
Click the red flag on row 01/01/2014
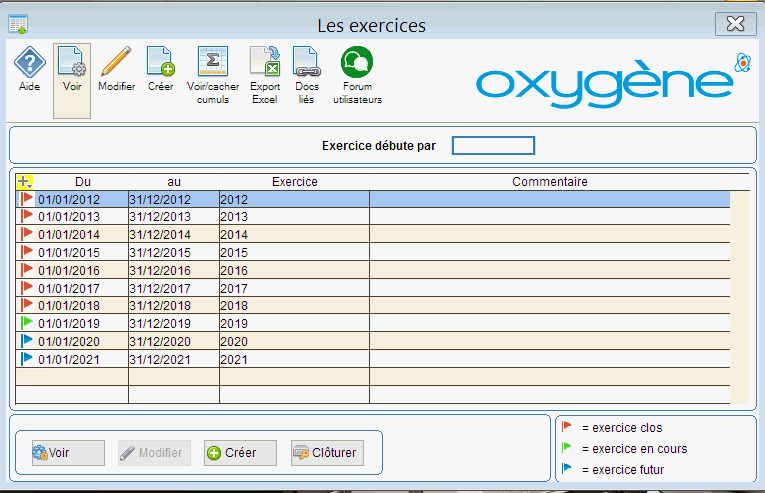[26, 234]
